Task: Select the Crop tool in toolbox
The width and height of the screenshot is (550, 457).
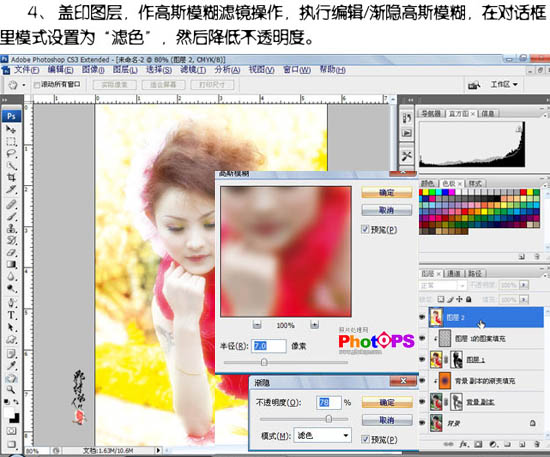Action: [11, 177]
